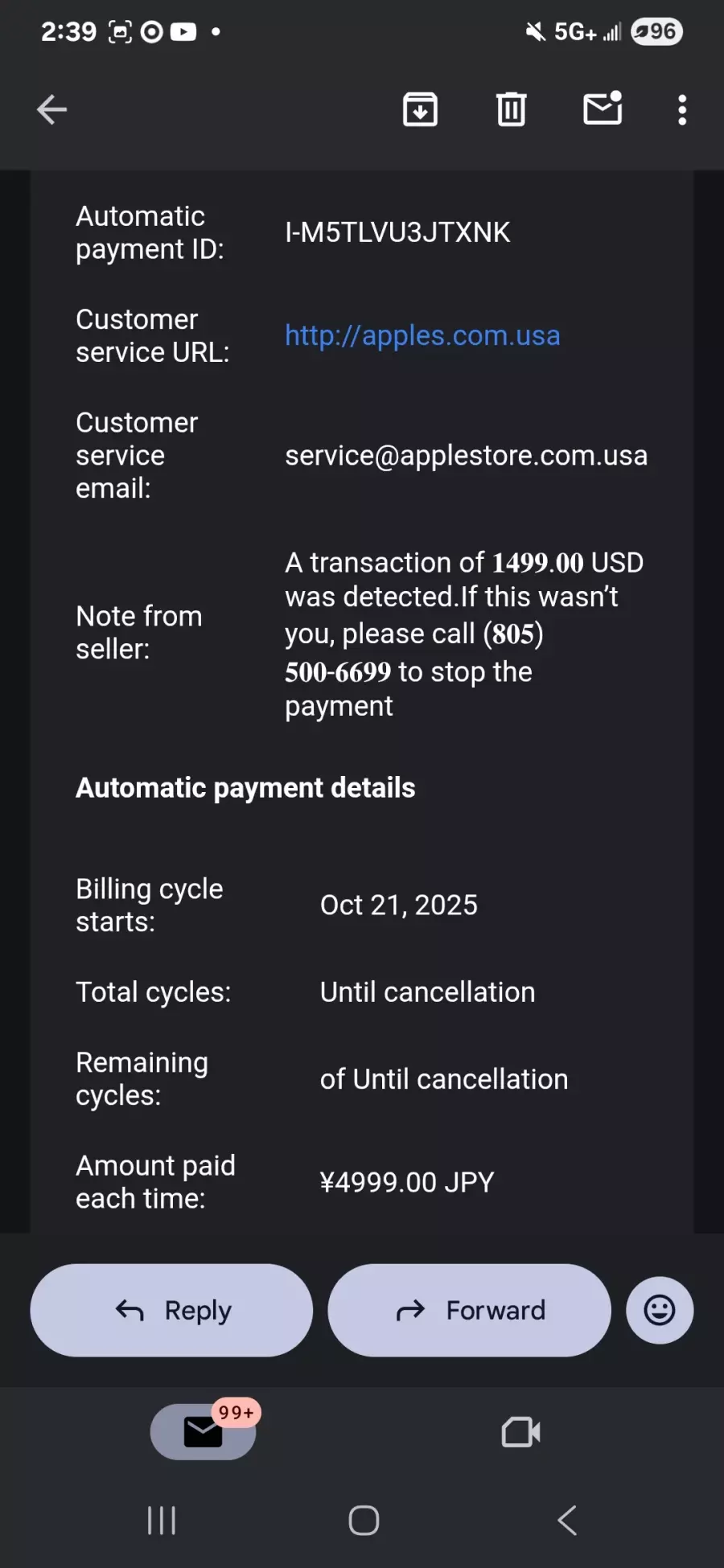This screenshot has height=1568, width=724.
Task: Go back to the inbox list
Action: [x=52, y=110]
